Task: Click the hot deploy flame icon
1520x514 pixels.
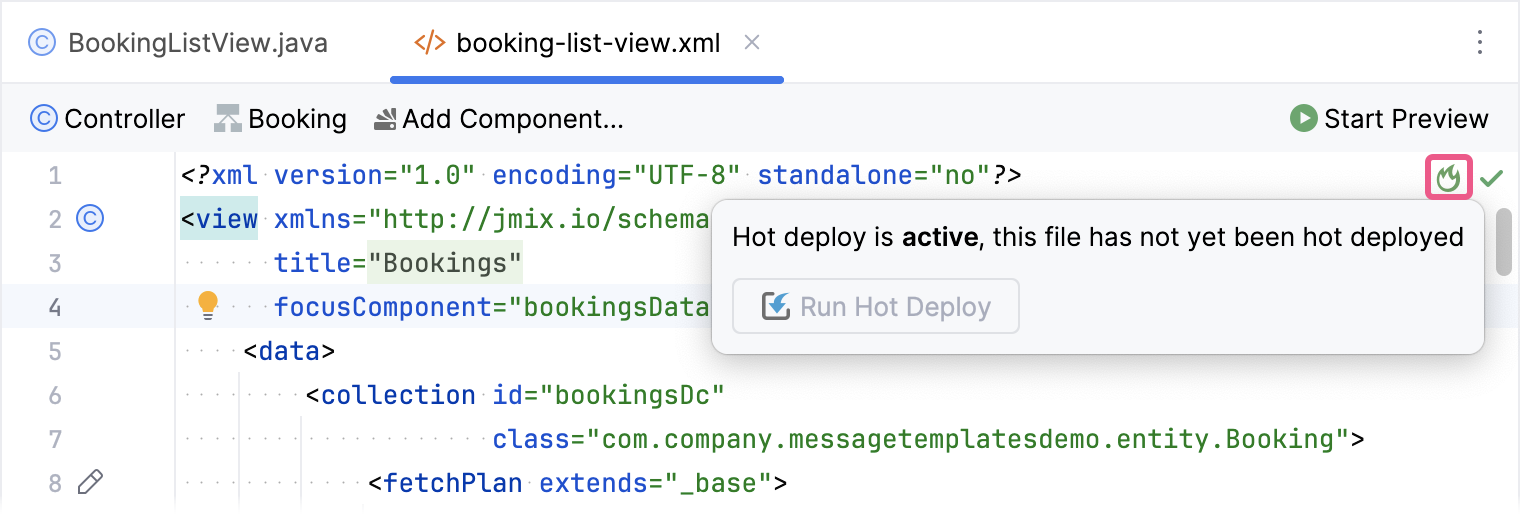Action: [1448, 178]
